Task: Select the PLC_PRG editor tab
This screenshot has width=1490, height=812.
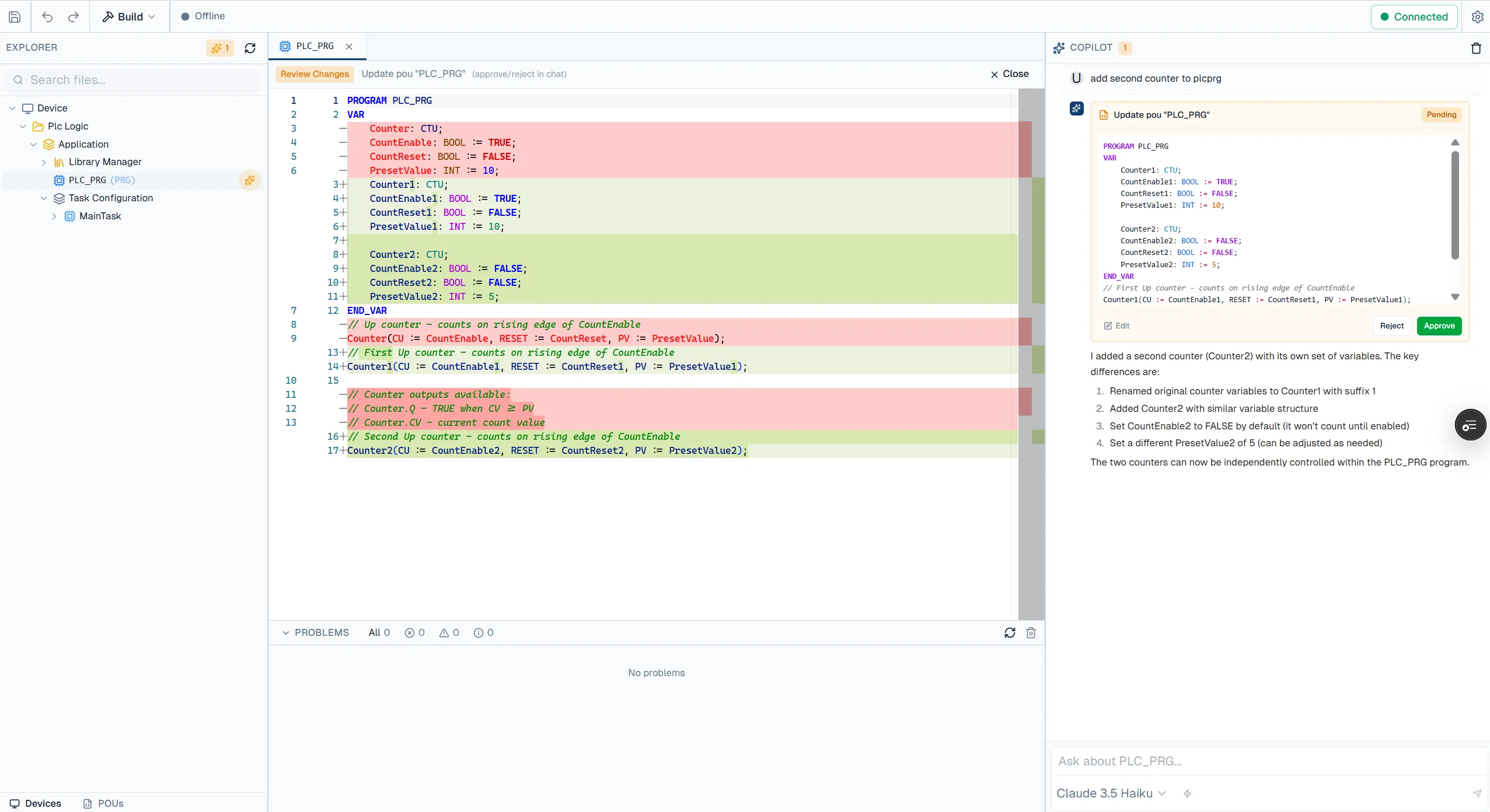Action: [314, 45]
